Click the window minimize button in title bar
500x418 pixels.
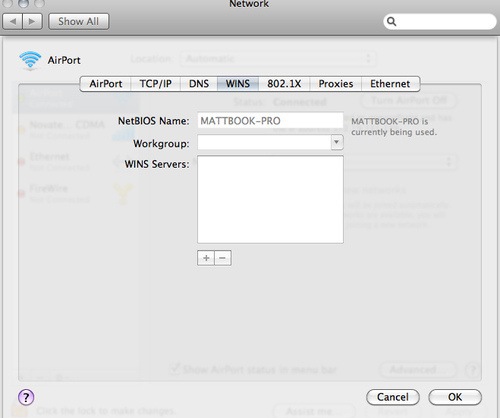pyautogui.click(x=23, y=3)
